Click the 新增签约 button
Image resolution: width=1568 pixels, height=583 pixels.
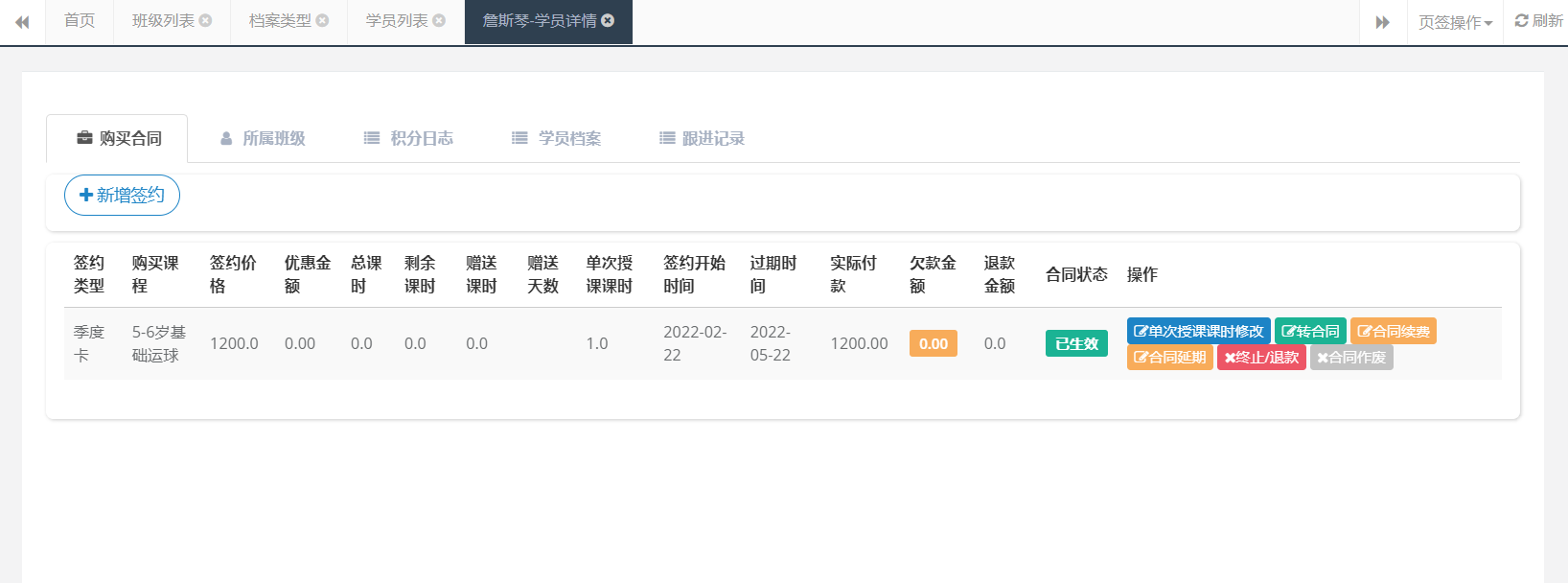pos(122,195)
